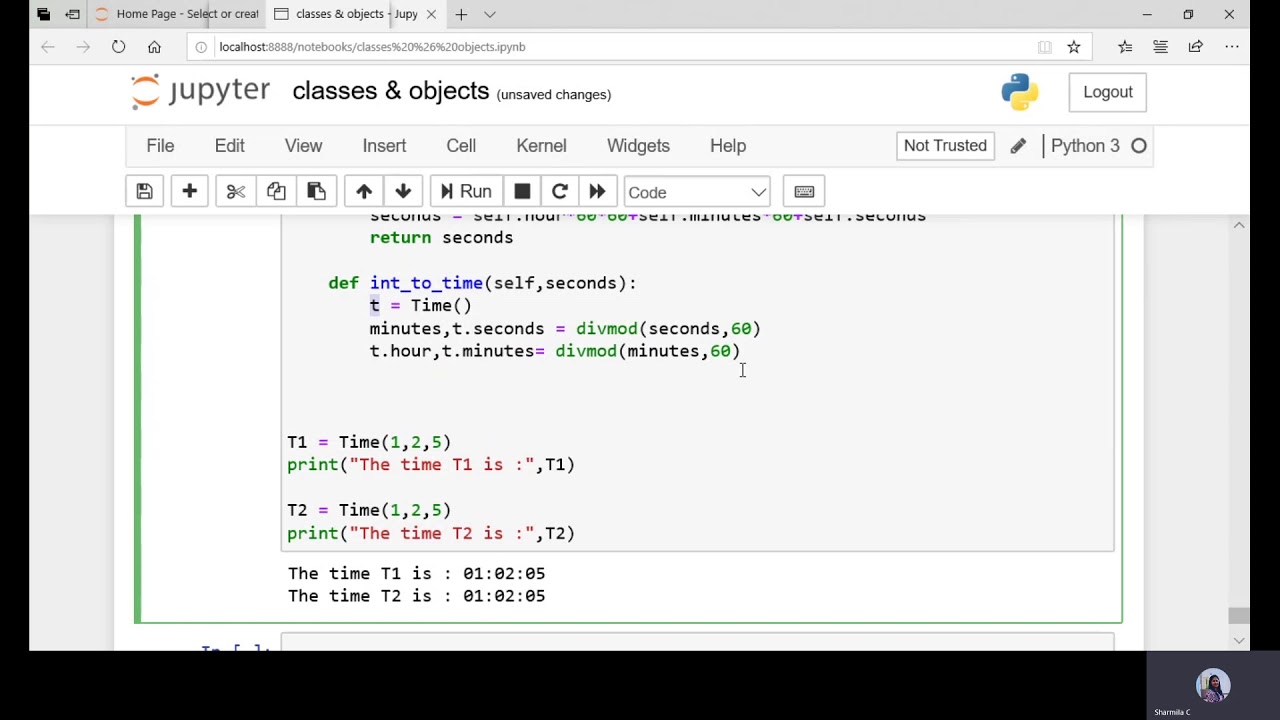Click the page scrollbar up arrow
Viewport: 1280px width, 720px height.
[1239, 225]
